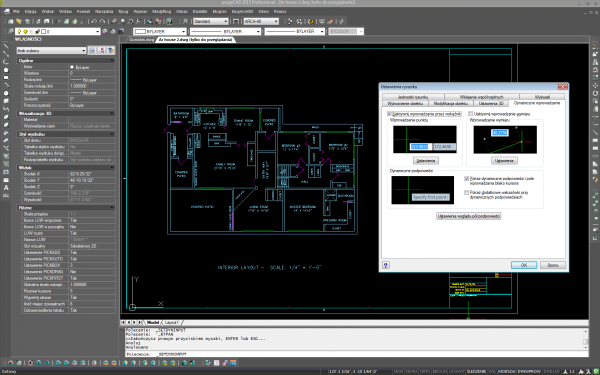This screenshot has width=600, height=375.
Task: Select the Line tool in the left toolbar
Action: click(x=6, y=47)
